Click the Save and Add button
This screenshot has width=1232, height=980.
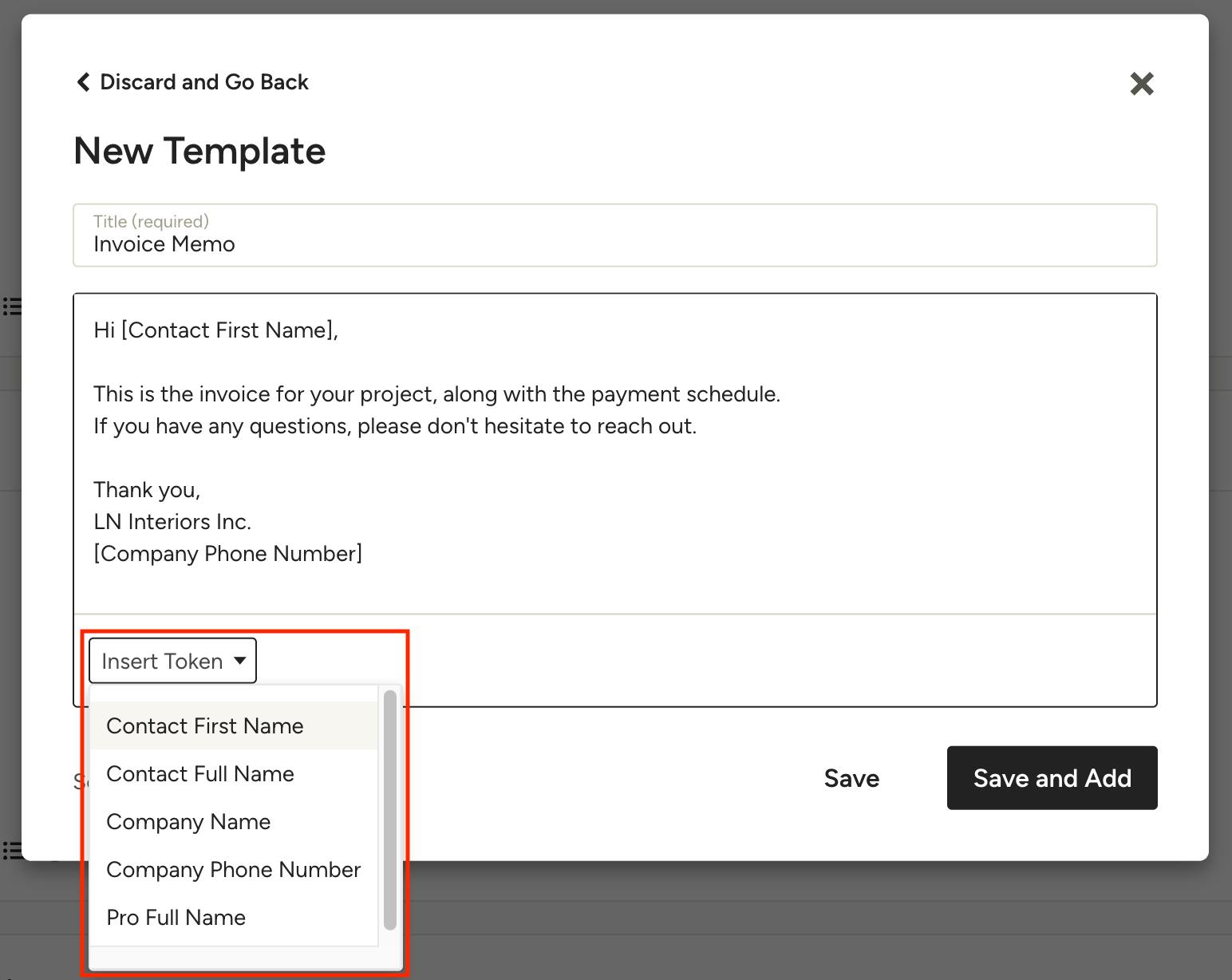point(1052,778)
